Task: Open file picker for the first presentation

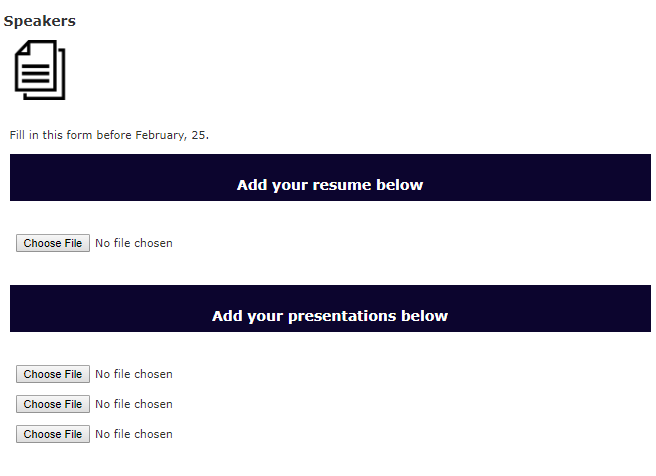Action: [53, 374]
